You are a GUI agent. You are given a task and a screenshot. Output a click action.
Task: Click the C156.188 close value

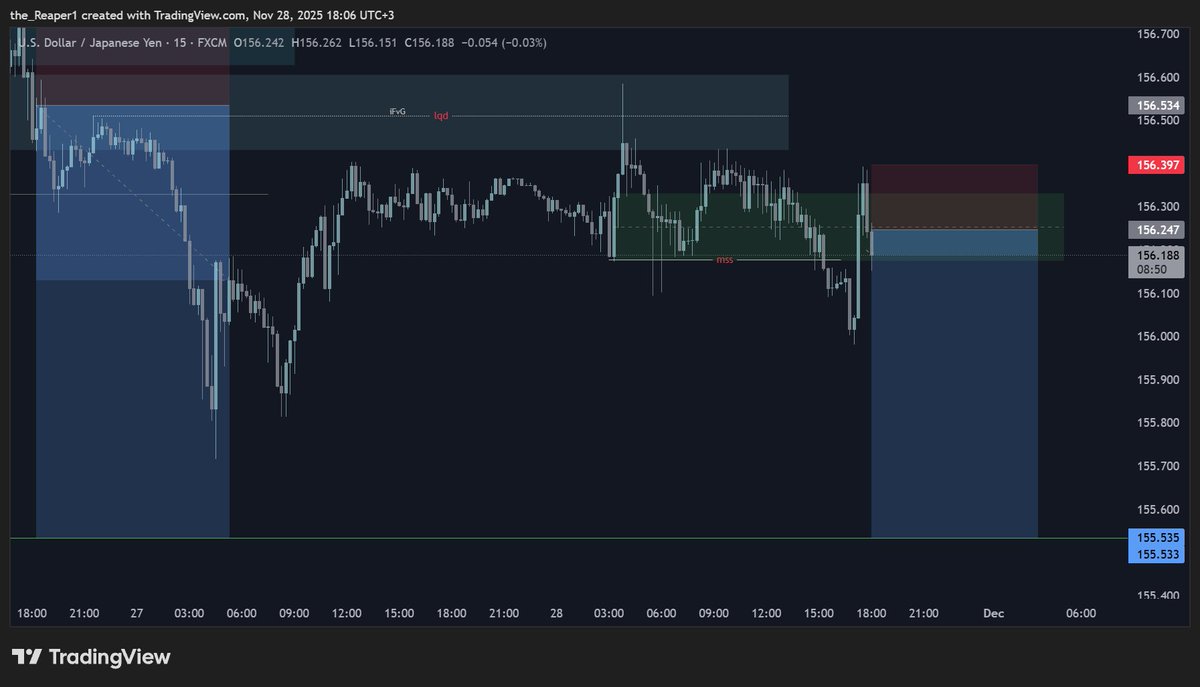(427, 43)
